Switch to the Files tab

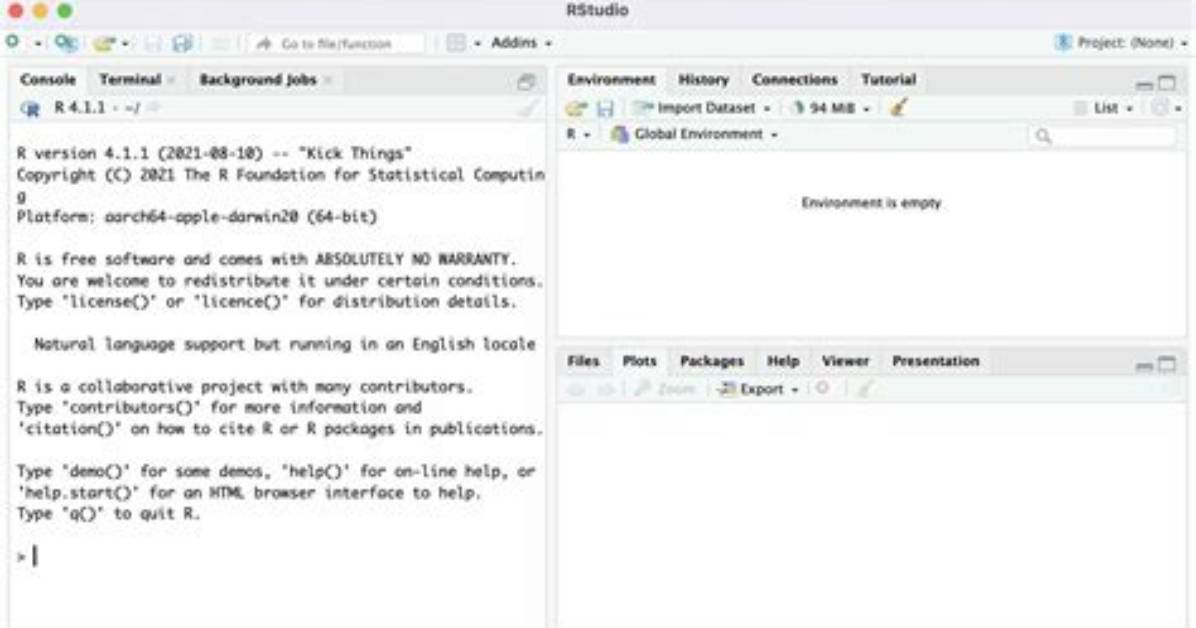pyautogui.click(x=584, y=361)
